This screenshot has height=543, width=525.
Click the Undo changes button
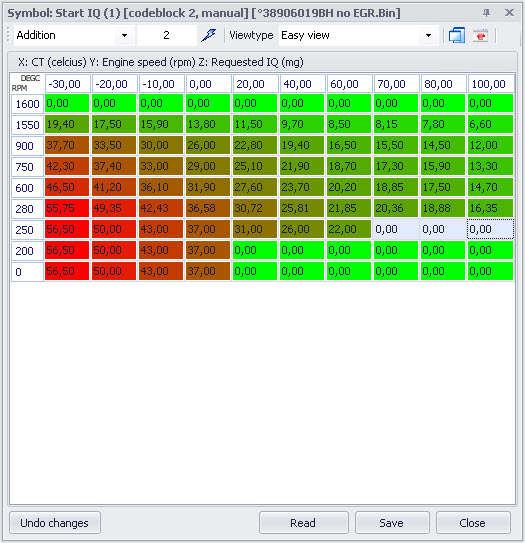pos(55,523)
